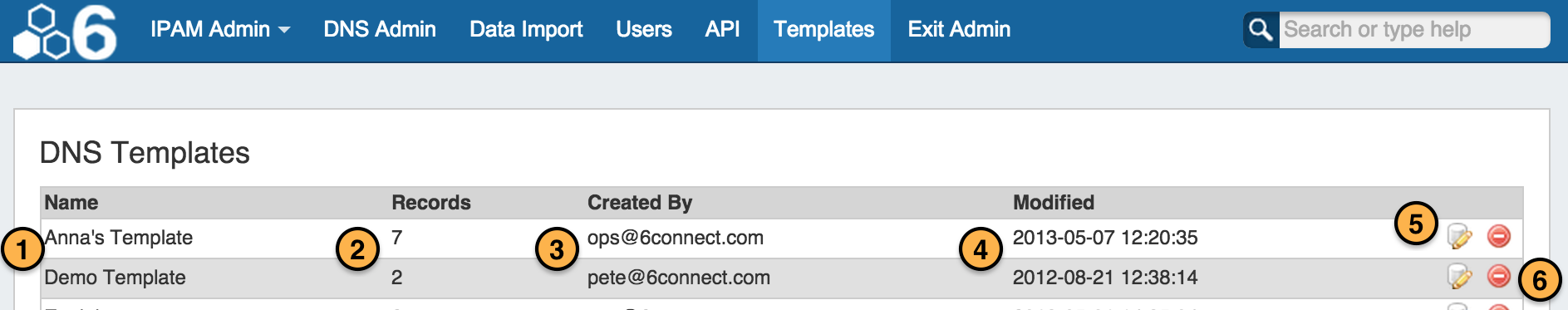Click the search magnifier icon
Viewport: 1568px width, 310px height.
pyautogui.click(x=1261, y=30)
